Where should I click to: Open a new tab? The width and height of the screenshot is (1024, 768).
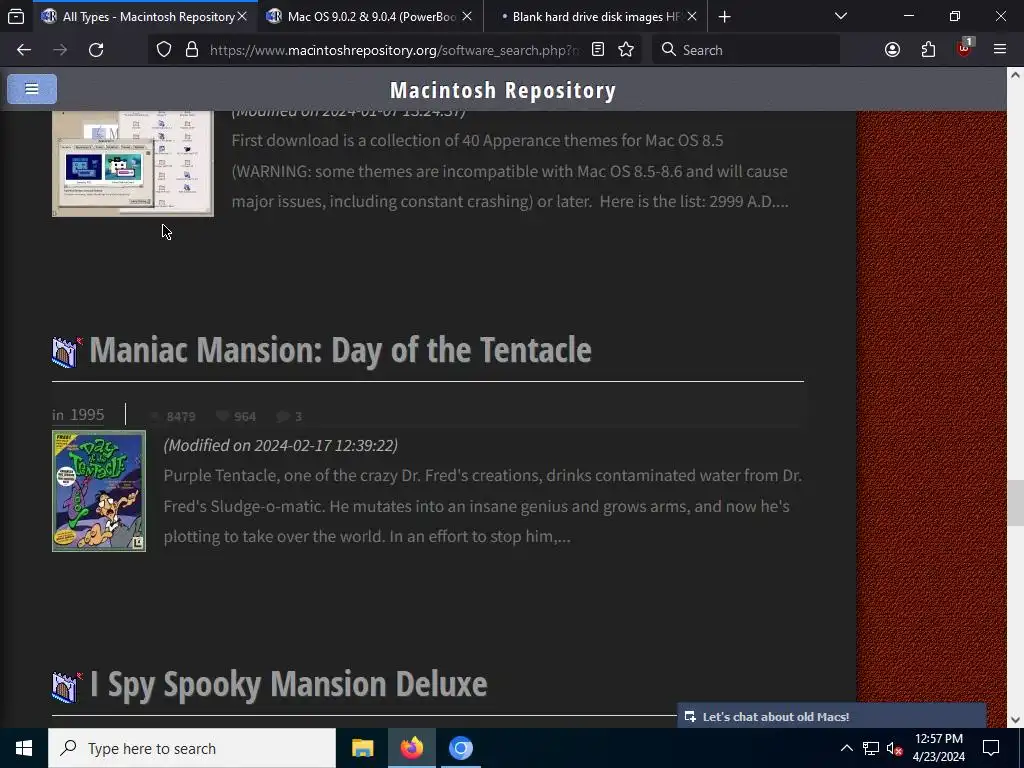coord(724,16)
